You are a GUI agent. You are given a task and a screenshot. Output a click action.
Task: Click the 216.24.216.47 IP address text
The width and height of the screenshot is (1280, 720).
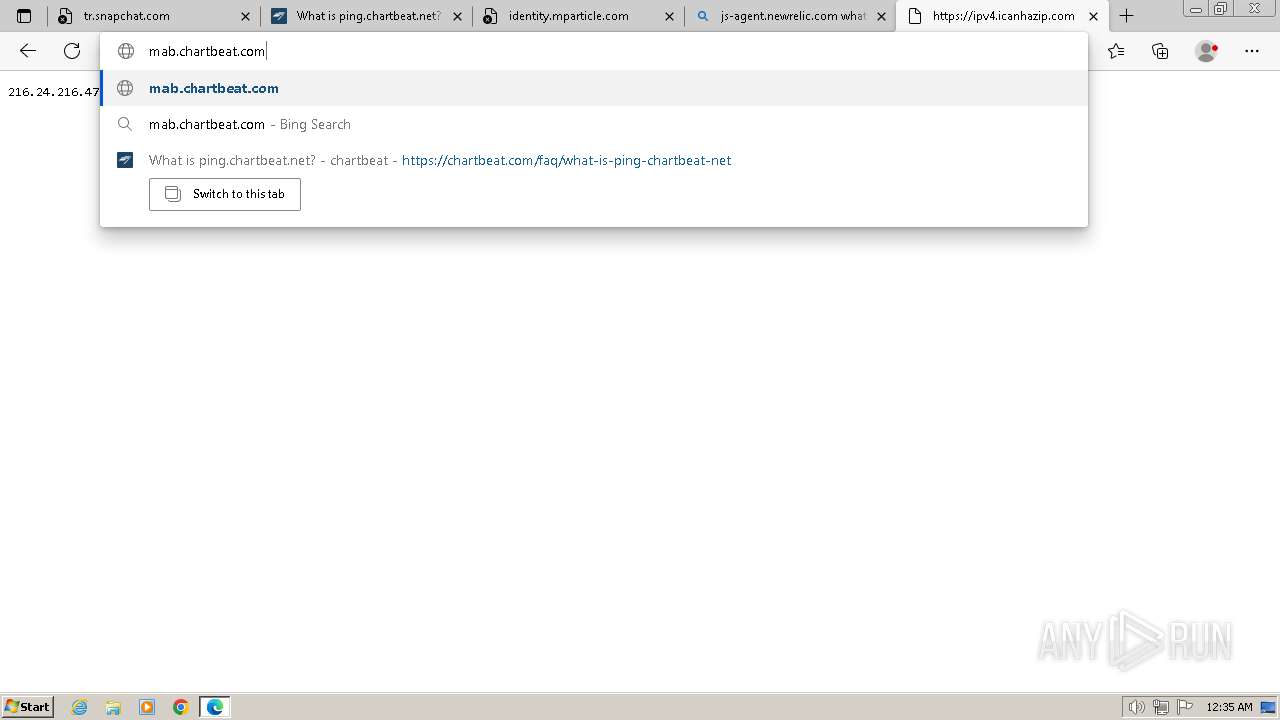54,92
